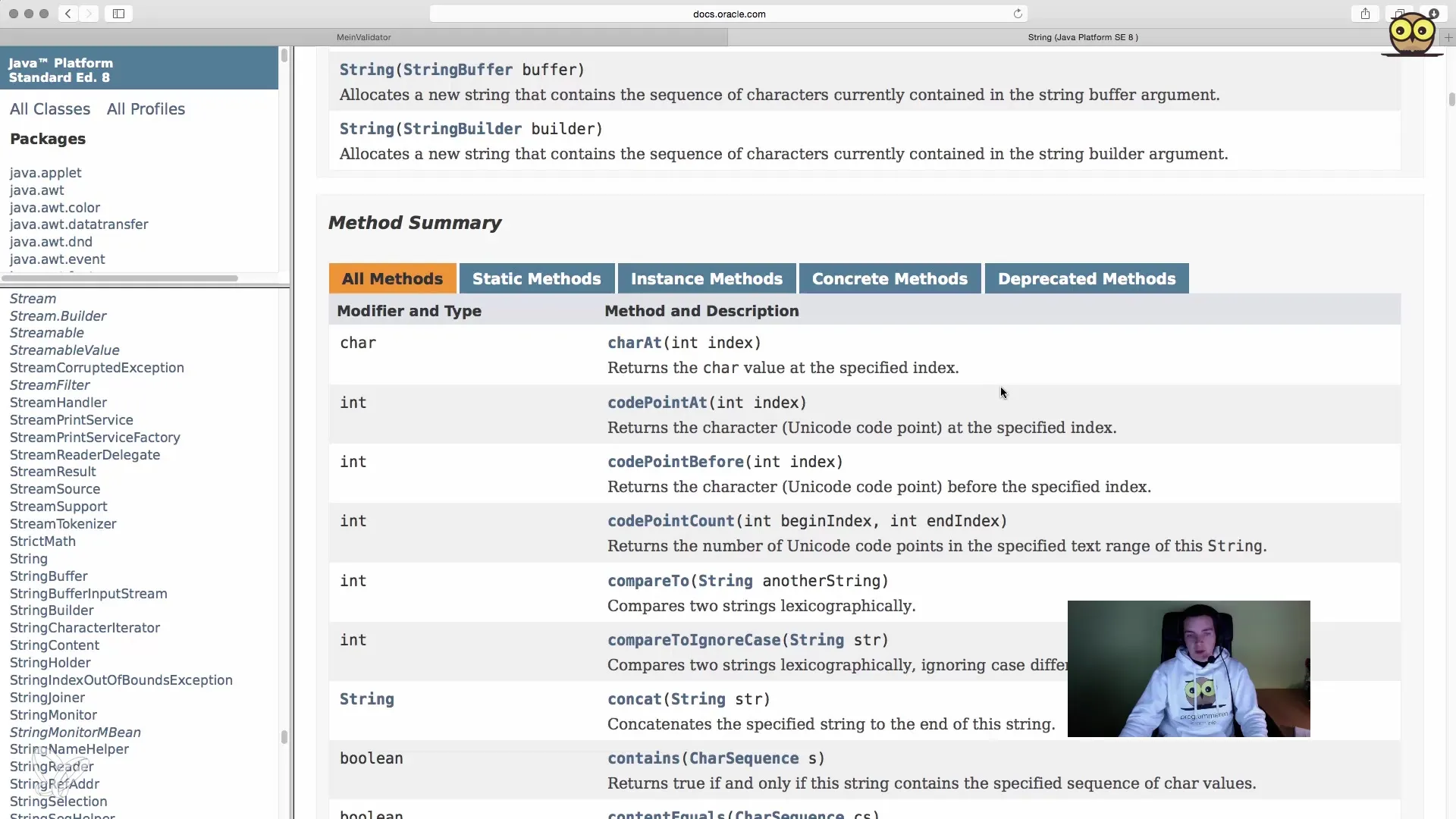Reload the page with refresh icon
The width and height of the screenshot is (1456, 819).
1018,14
